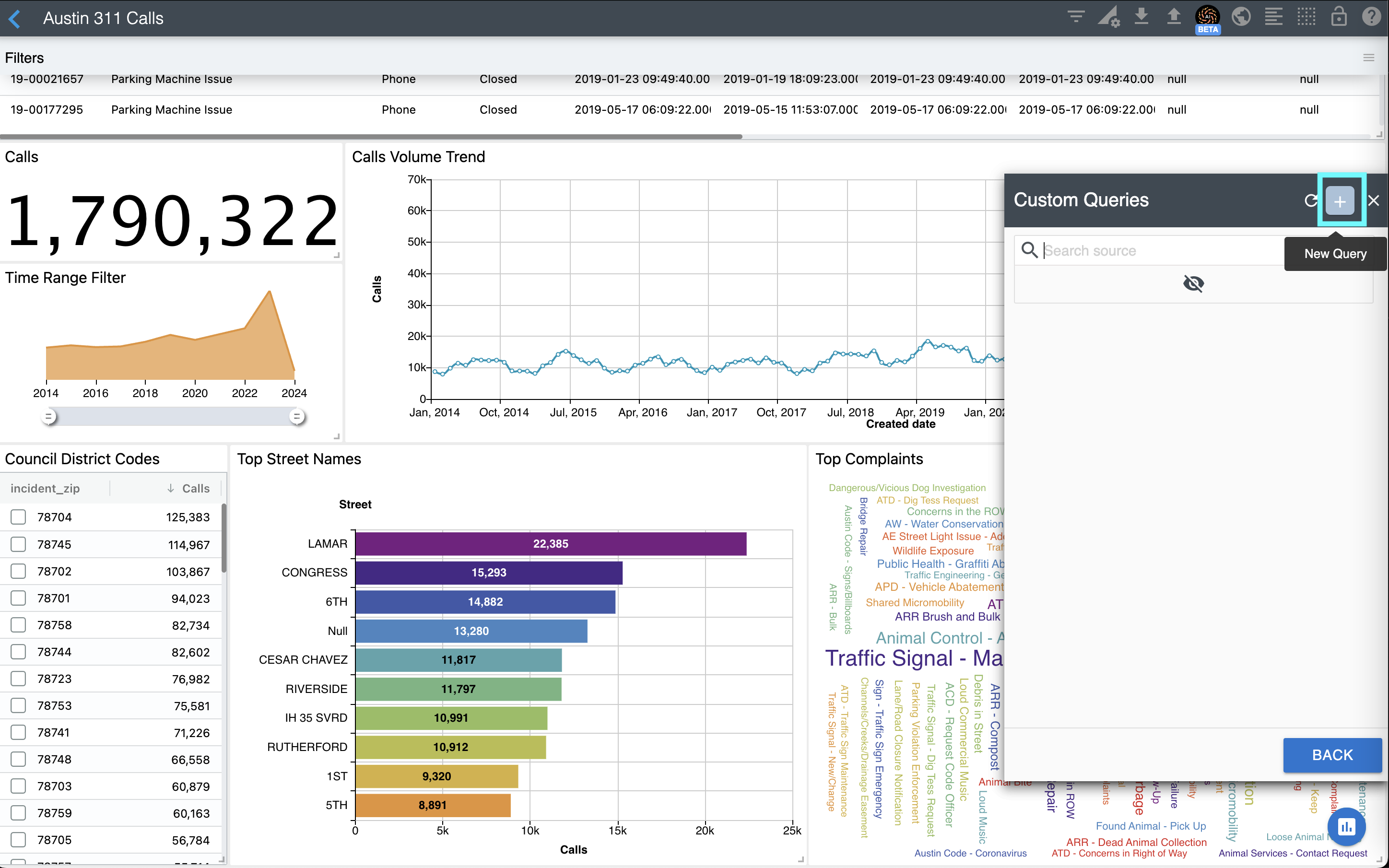Click the unlocked padlock icon
Screen dimensions: 1389x868
pyautogui.click(x=1339, y=17)
